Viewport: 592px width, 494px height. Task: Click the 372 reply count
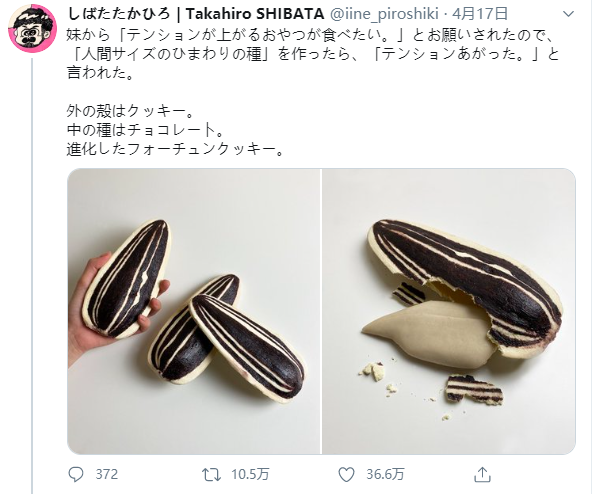[106, 474]
